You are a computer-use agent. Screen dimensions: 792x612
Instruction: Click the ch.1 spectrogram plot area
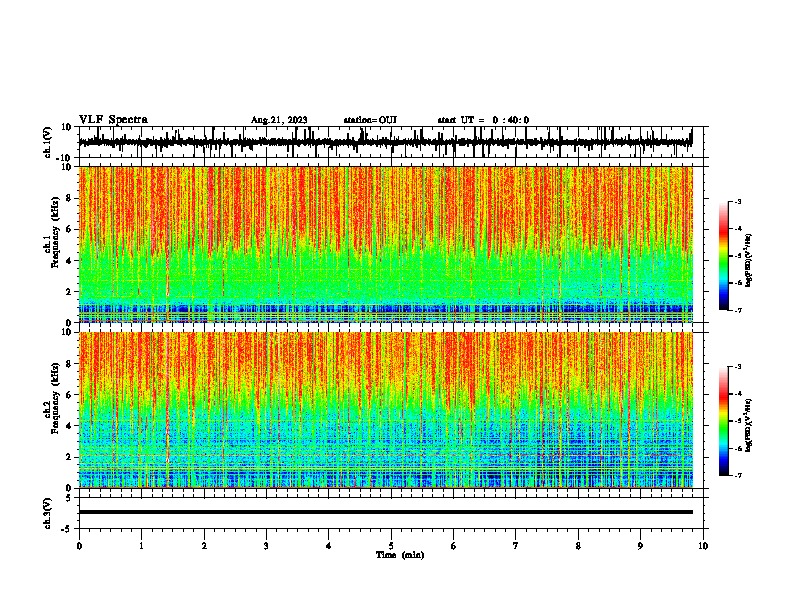[x=385, y=244]
